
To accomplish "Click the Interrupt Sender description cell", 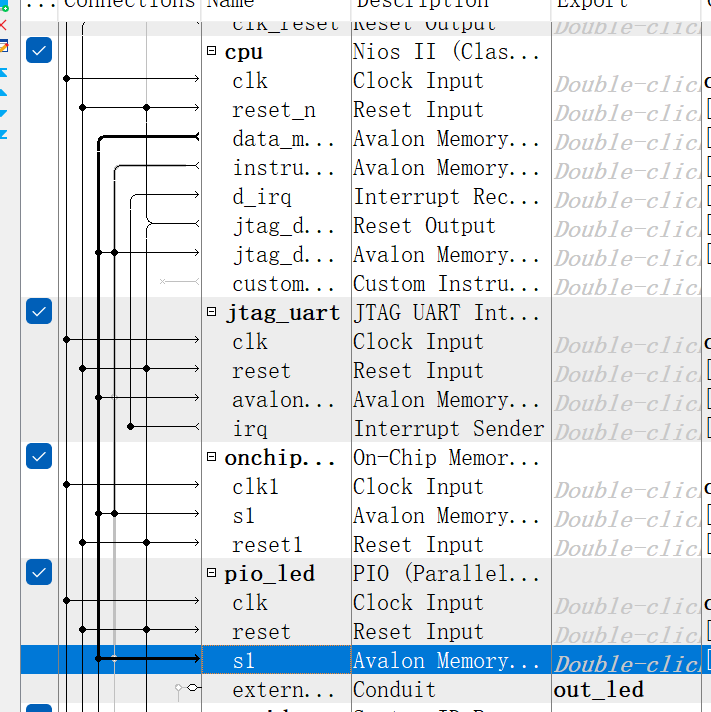I will [x=449, y=429].
